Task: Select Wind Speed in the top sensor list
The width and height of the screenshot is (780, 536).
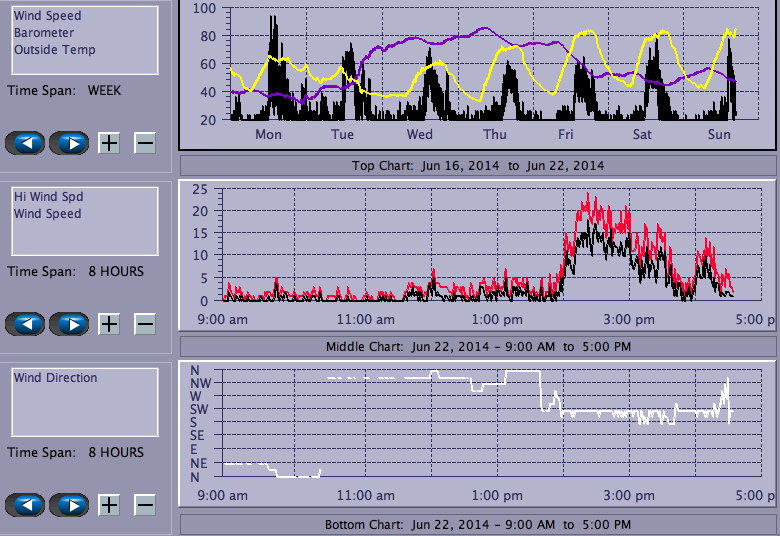Action: [48, 16]
